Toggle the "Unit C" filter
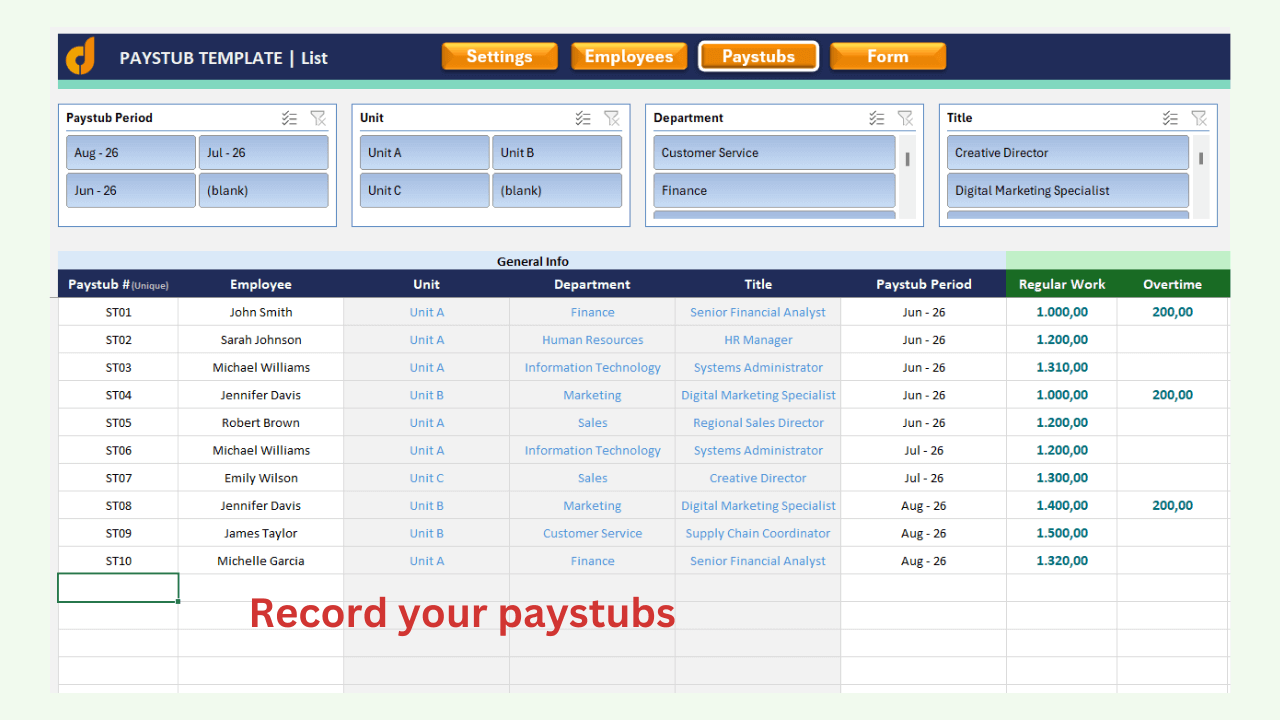The width and height of the screenshot is (1280, 720). pos(424,190)
